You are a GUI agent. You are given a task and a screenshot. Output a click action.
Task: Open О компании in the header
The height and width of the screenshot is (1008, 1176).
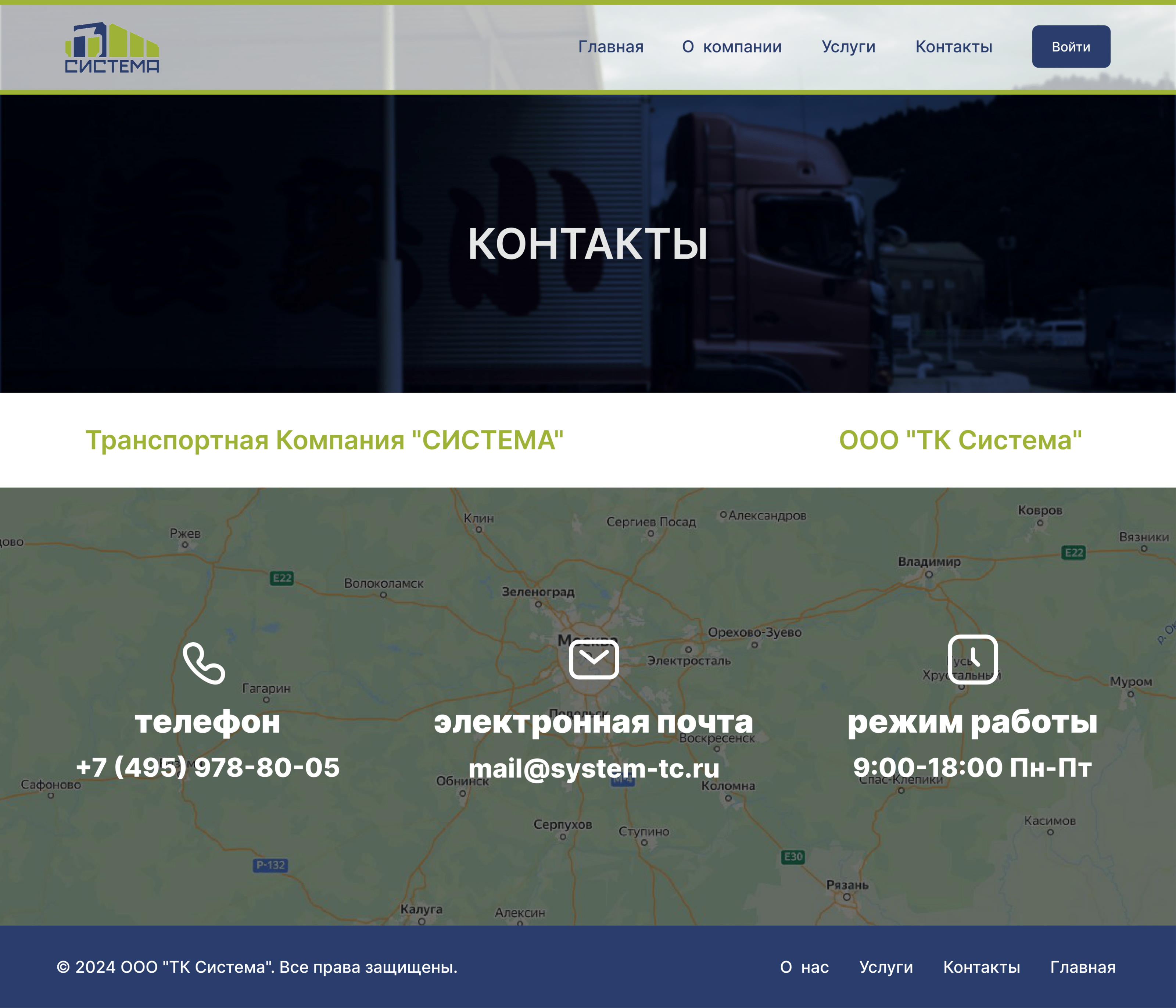coord(732,47)
